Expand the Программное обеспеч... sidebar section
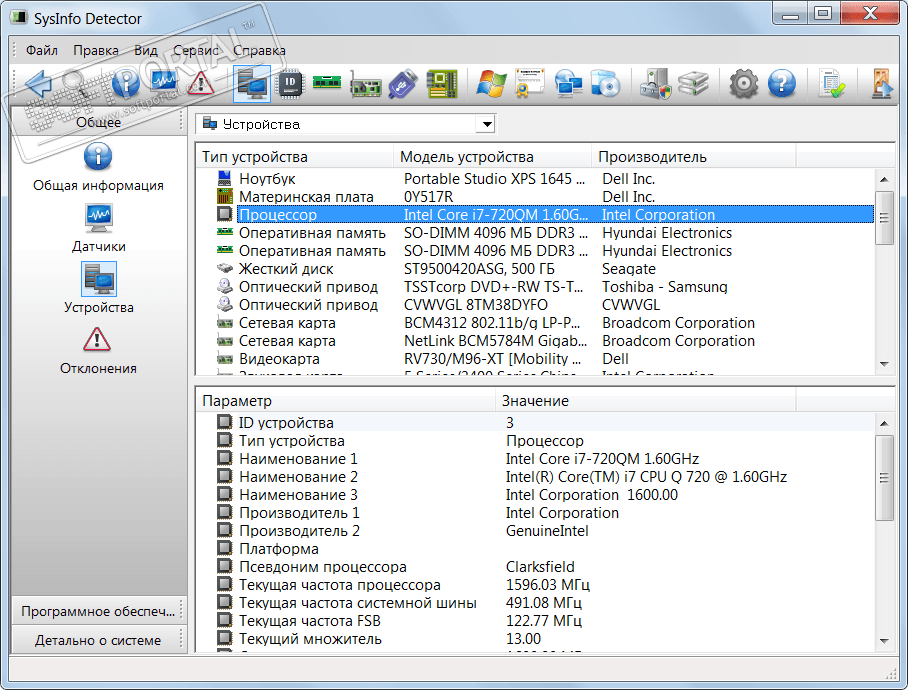 point(98,611)
